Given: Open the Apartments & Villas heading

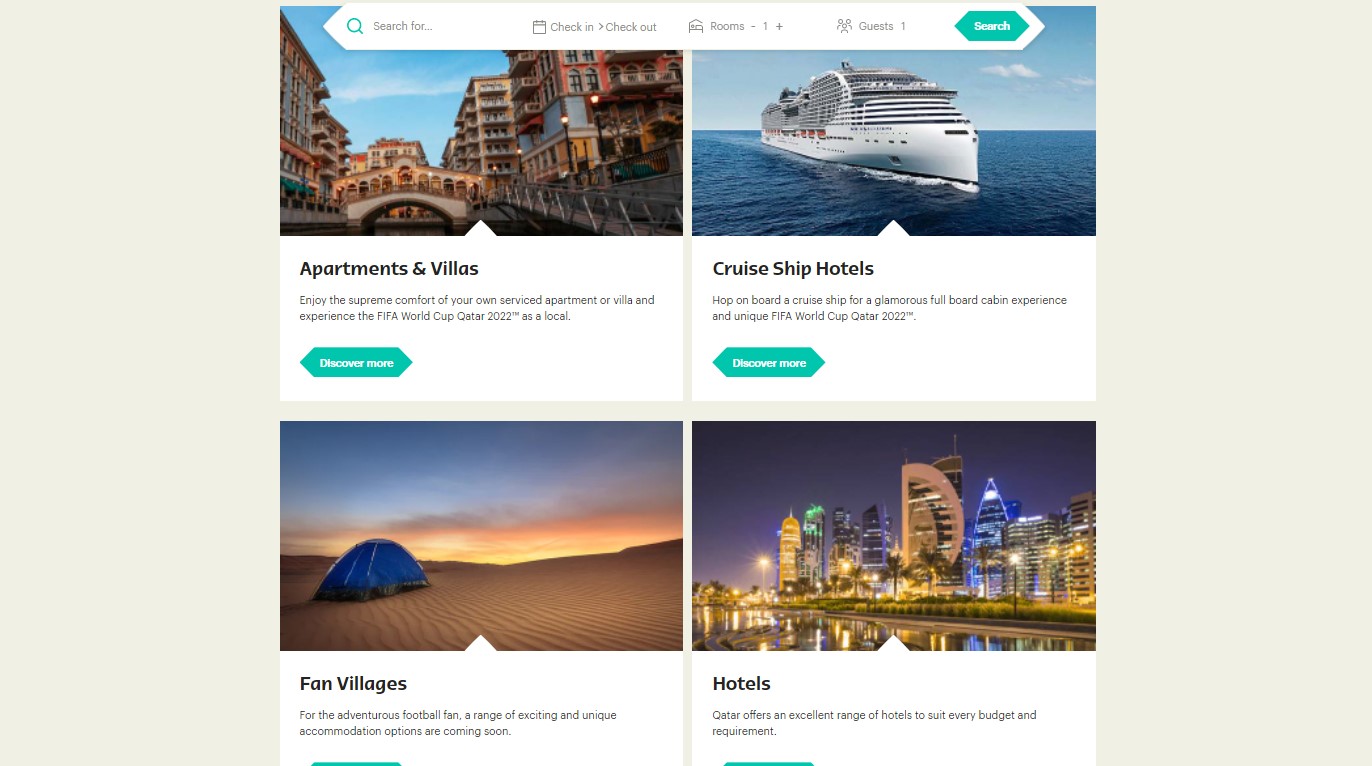Looking at the screenshot, I should coord(389,268).
